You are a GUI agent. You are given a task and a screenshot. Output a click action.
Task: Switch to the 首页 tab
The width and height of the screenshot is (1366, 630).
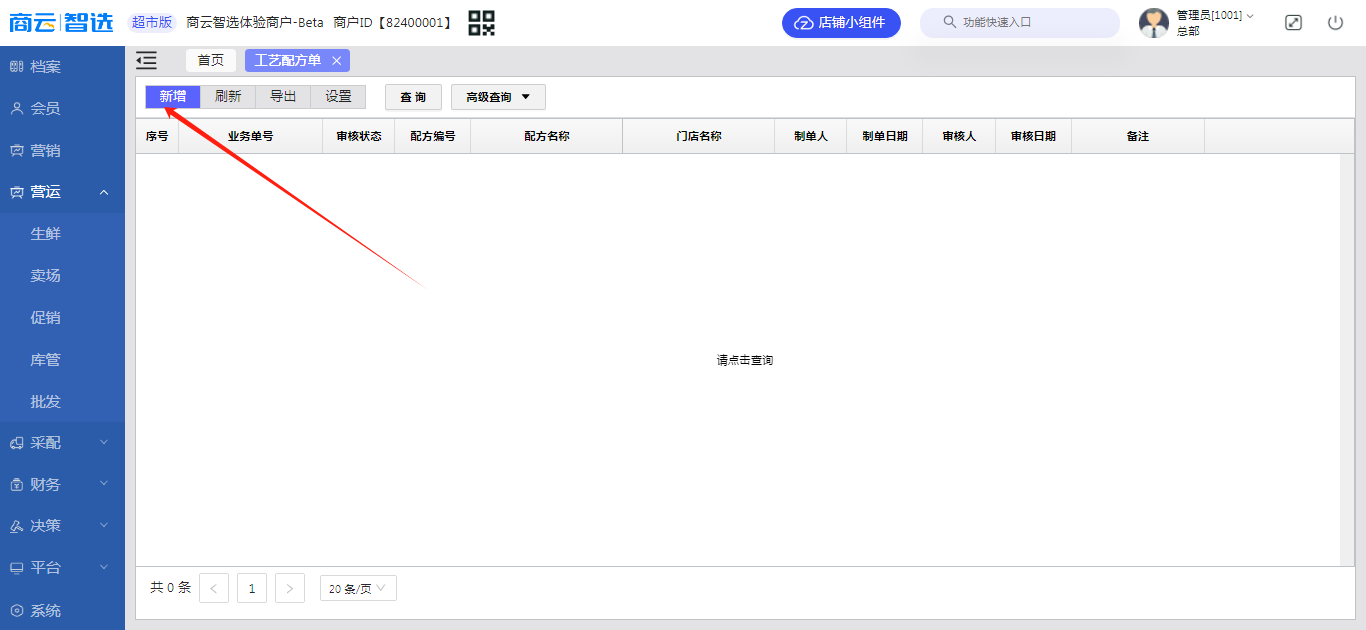[211, 61]
